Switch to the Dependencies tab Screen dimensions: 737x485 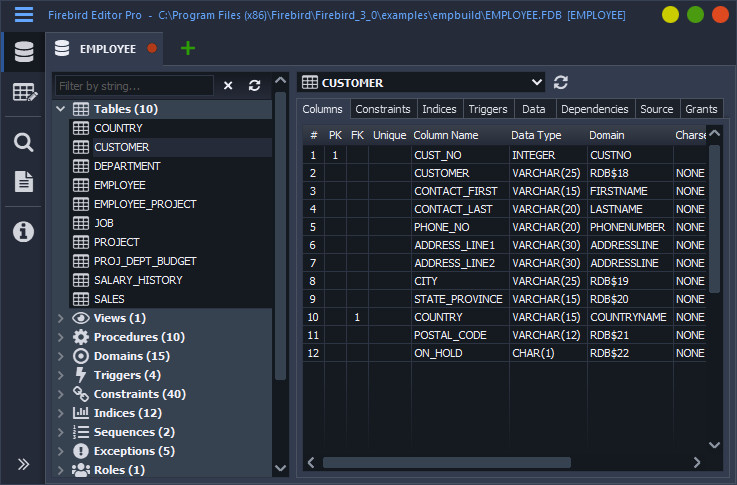click(594, 109)
